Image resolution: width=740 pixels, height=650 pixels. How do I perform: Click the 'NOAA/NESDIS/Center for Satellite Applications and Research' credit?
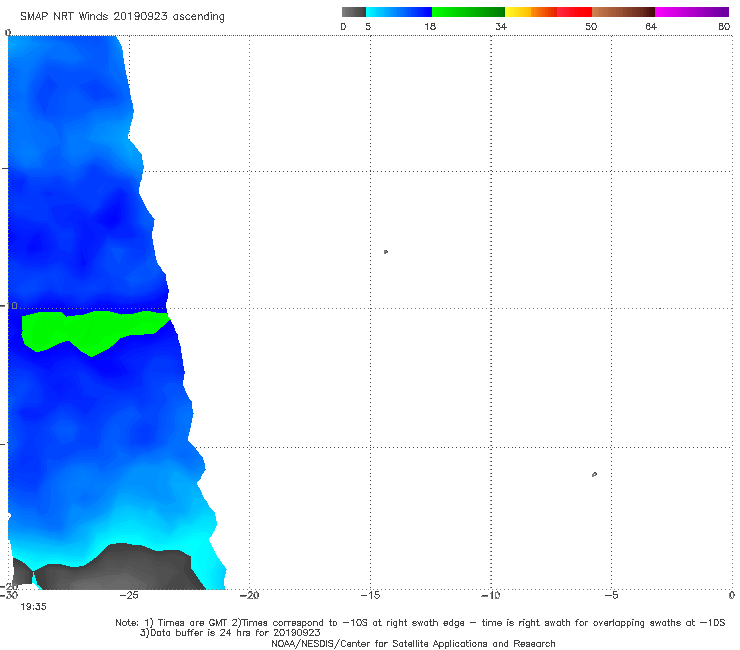click(413, 644)
